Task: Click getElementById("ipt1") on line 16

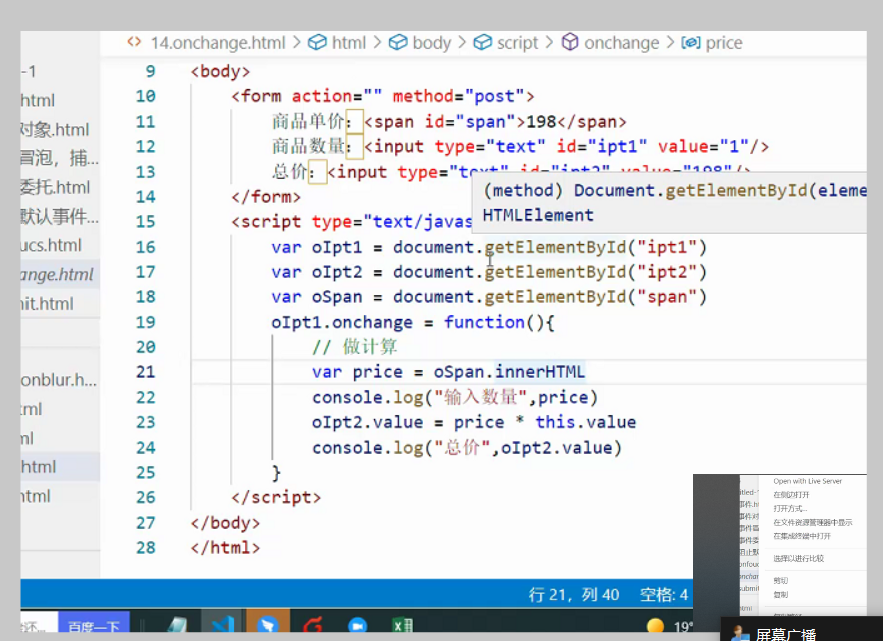Action: coord(595,247)
